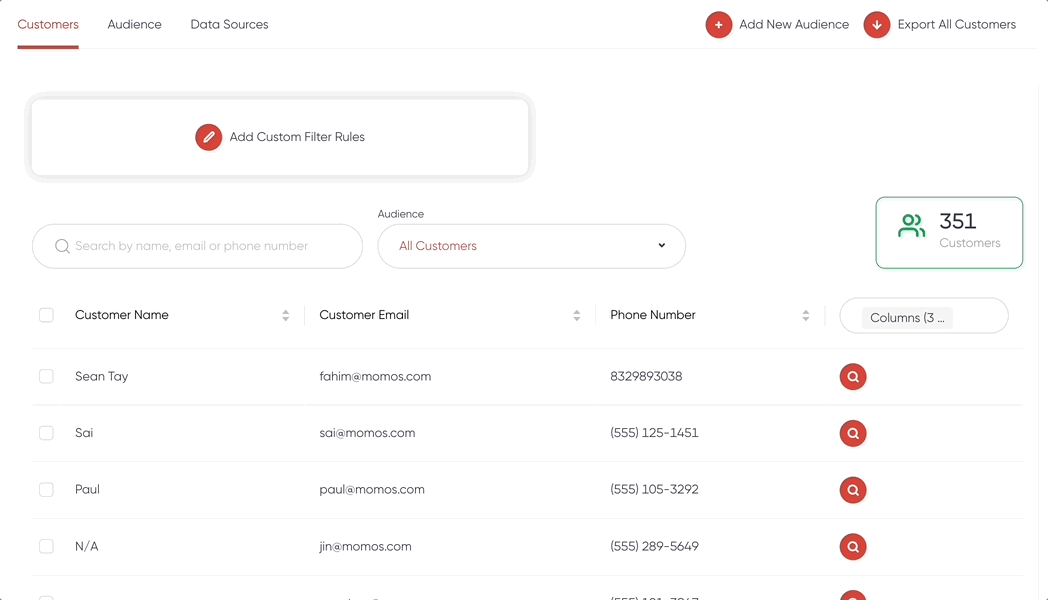The width and height of the screenshot is (1048, 600).
Task: Open the All Customers audience dropdown
Action: tap(531, 246)
